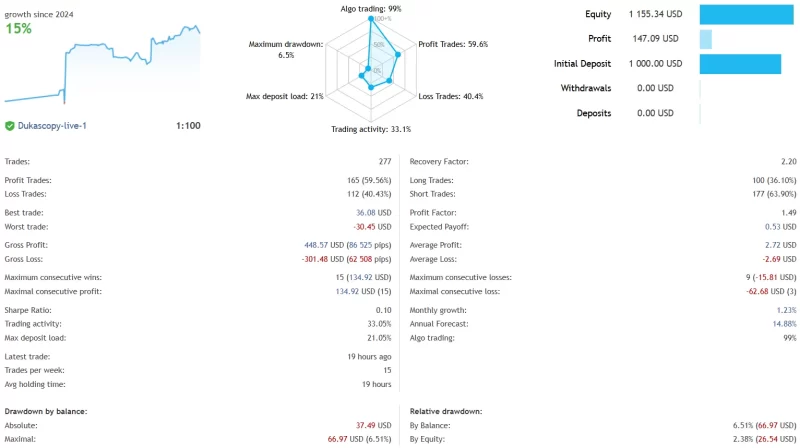Select the Drawdown by balance heading
This screenshot has height=448, width=800.
[46, 411]
